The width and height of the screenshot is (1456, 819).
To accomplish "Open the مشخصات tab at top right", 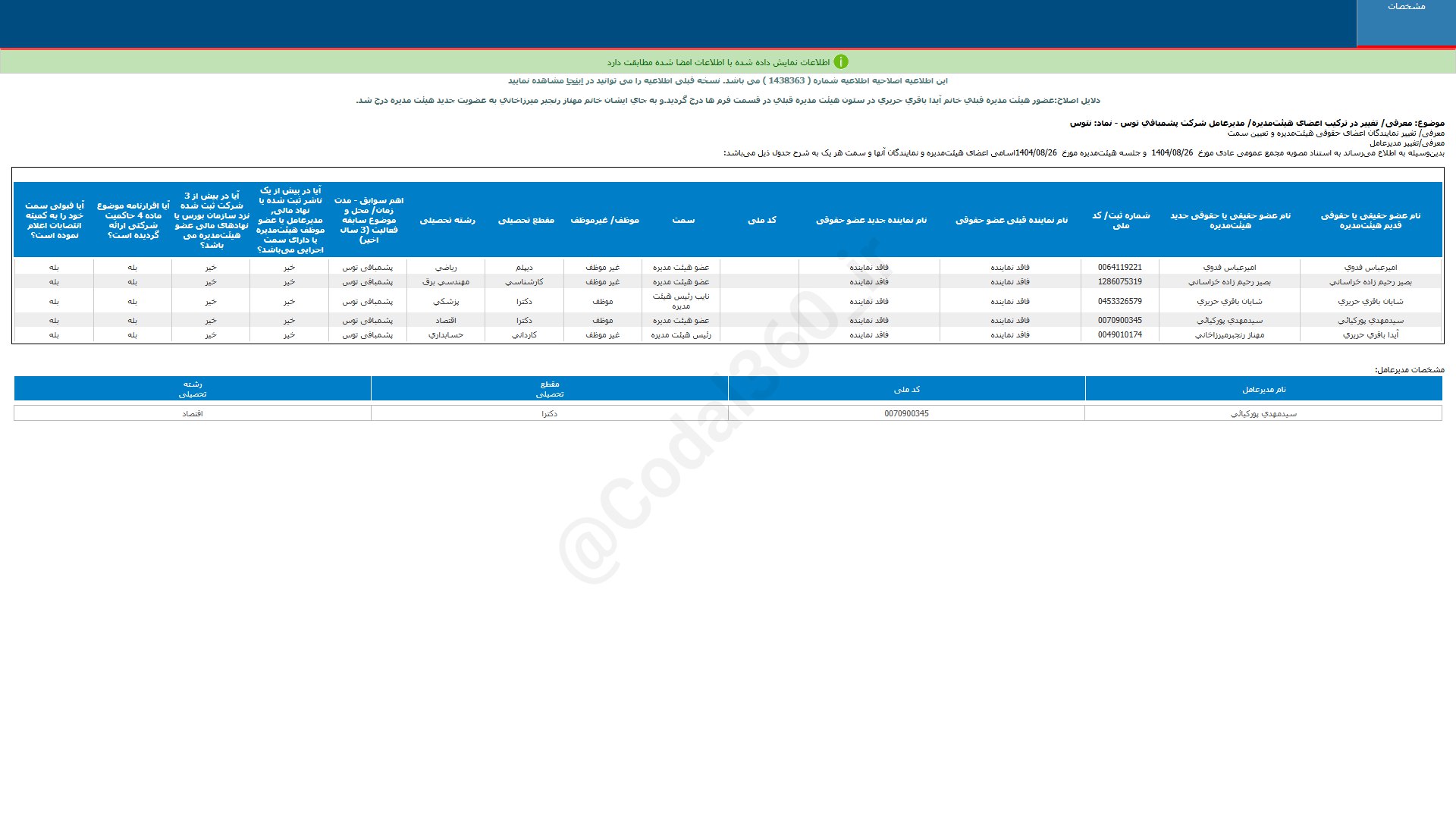I will [1405, 7].
